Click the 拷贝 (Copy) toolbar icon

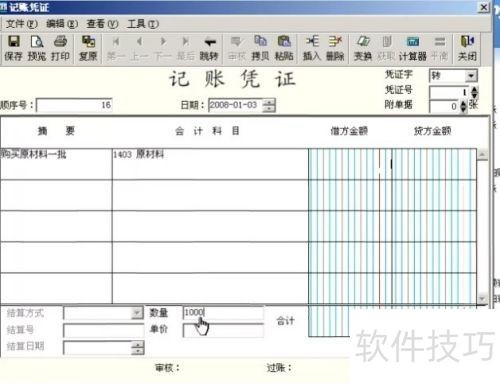[x=260, y=48]
